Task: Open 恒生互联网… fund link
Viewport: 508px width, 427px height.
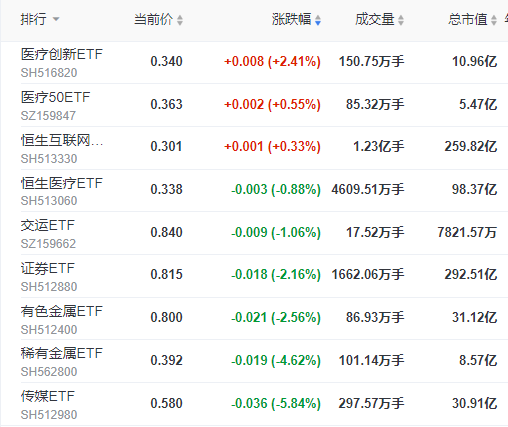Action: point(62,140)
